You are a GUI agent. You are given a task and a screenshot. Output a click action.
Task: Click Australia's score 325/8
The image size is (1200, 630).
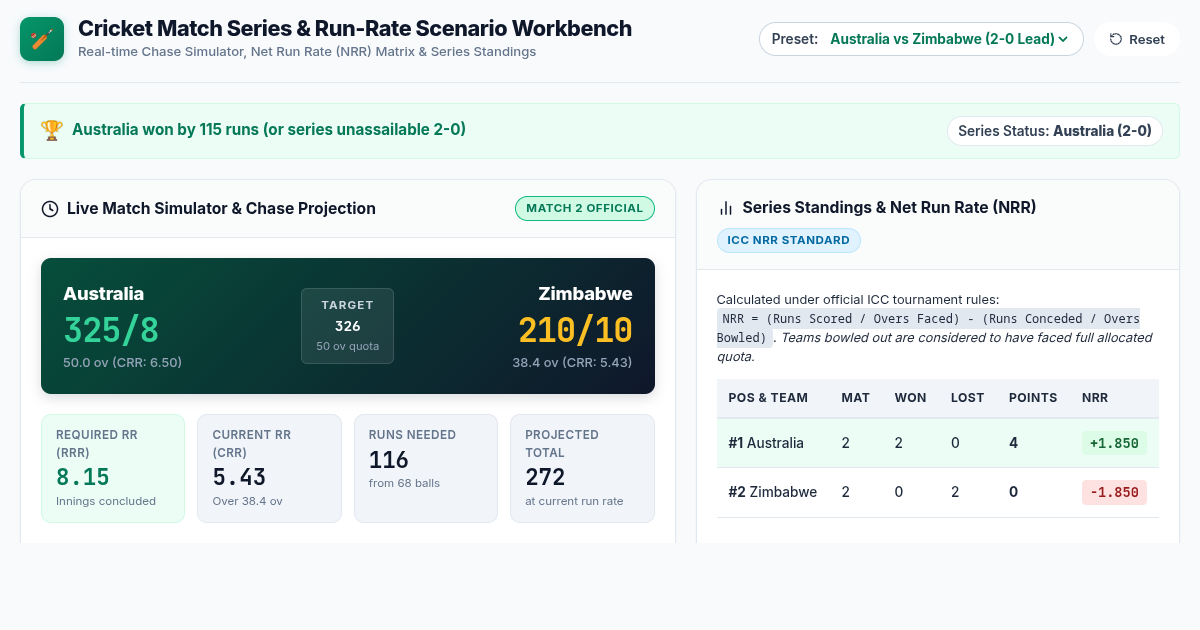point(111,330)
